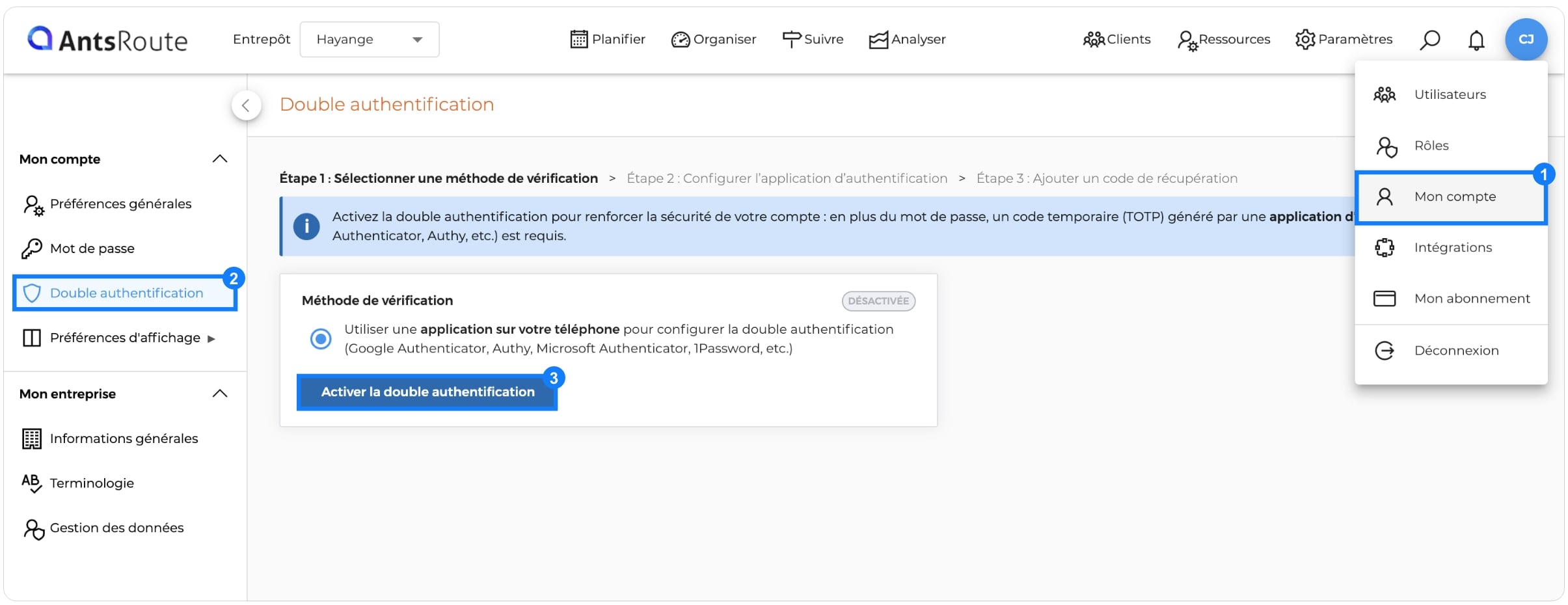Click the Utilisateurs group icon in menu
The height and width of the screenshot is (605, 1568).
(1385, 95)
